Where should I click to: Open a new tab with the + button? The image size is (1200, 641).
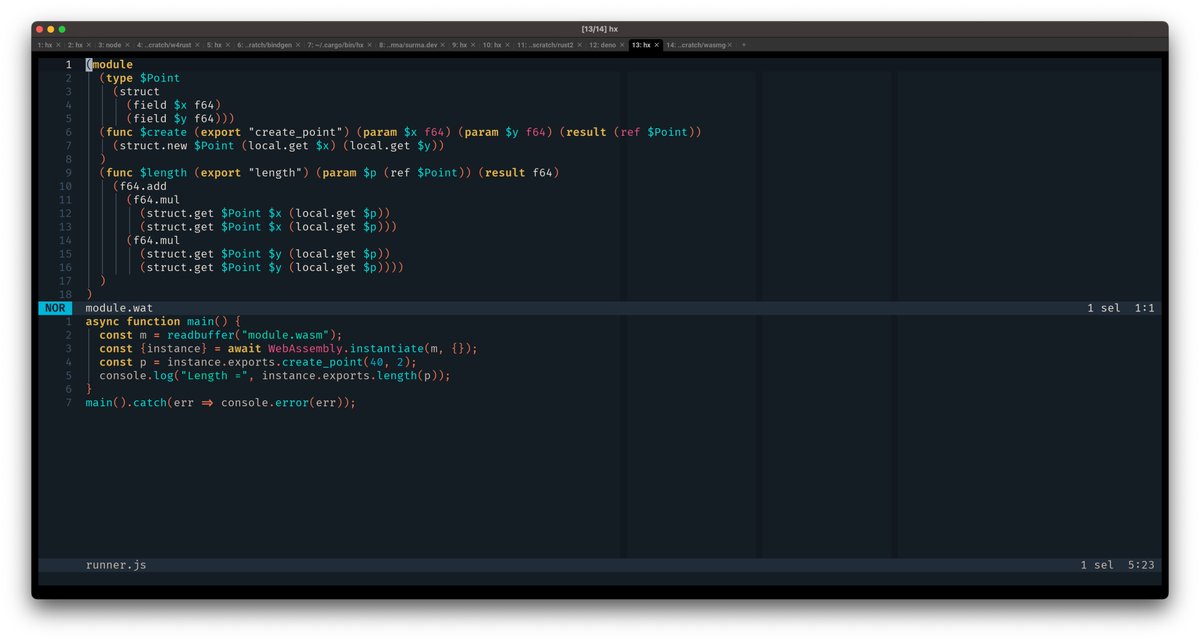[743, 44]
